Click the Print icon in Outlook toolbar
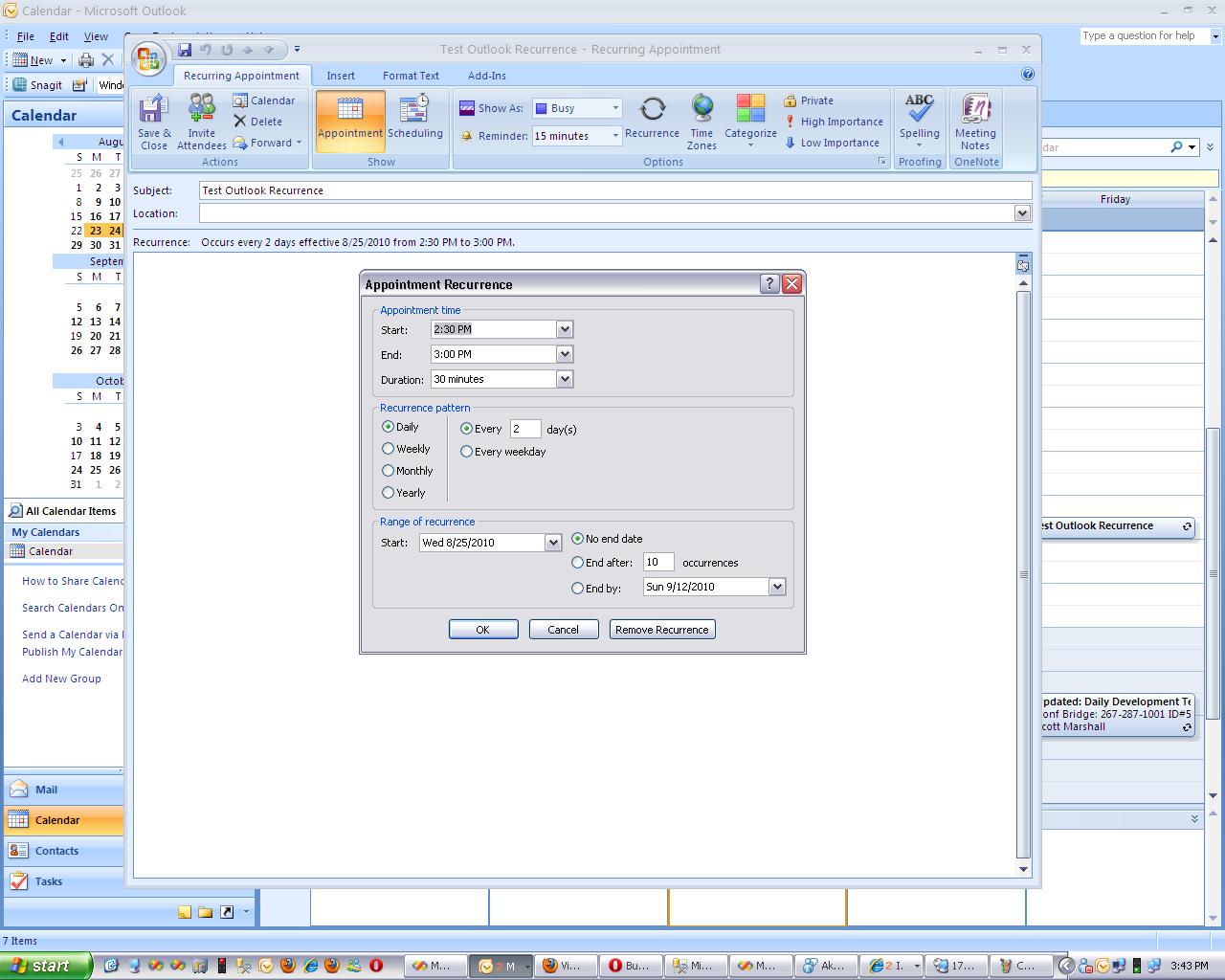The height and width of the screenshot is (980, 1225). click(86, 60)
